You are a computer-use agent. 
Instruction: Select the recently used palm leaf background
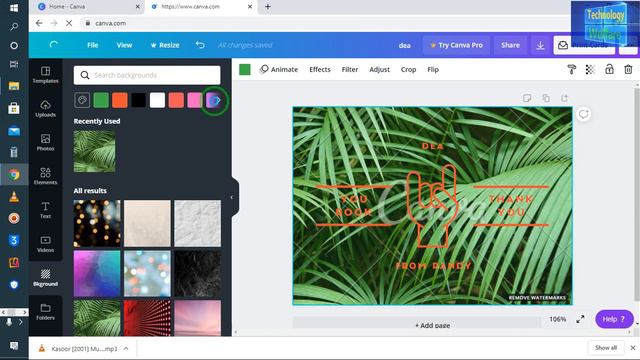tap(94, 151)
